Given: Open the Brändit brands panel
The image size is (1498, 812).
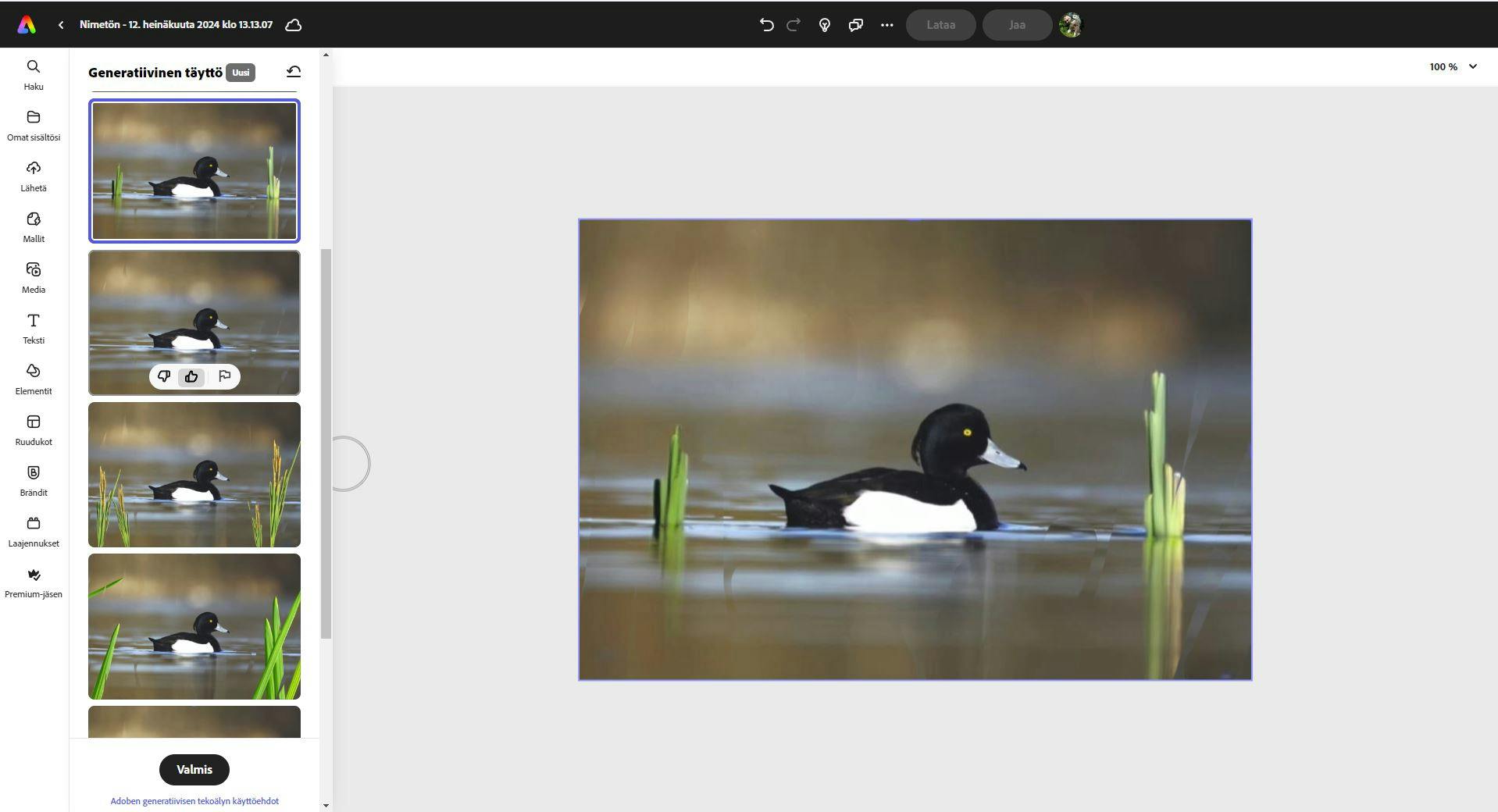Looking at the screenshot, I should 34,481.
